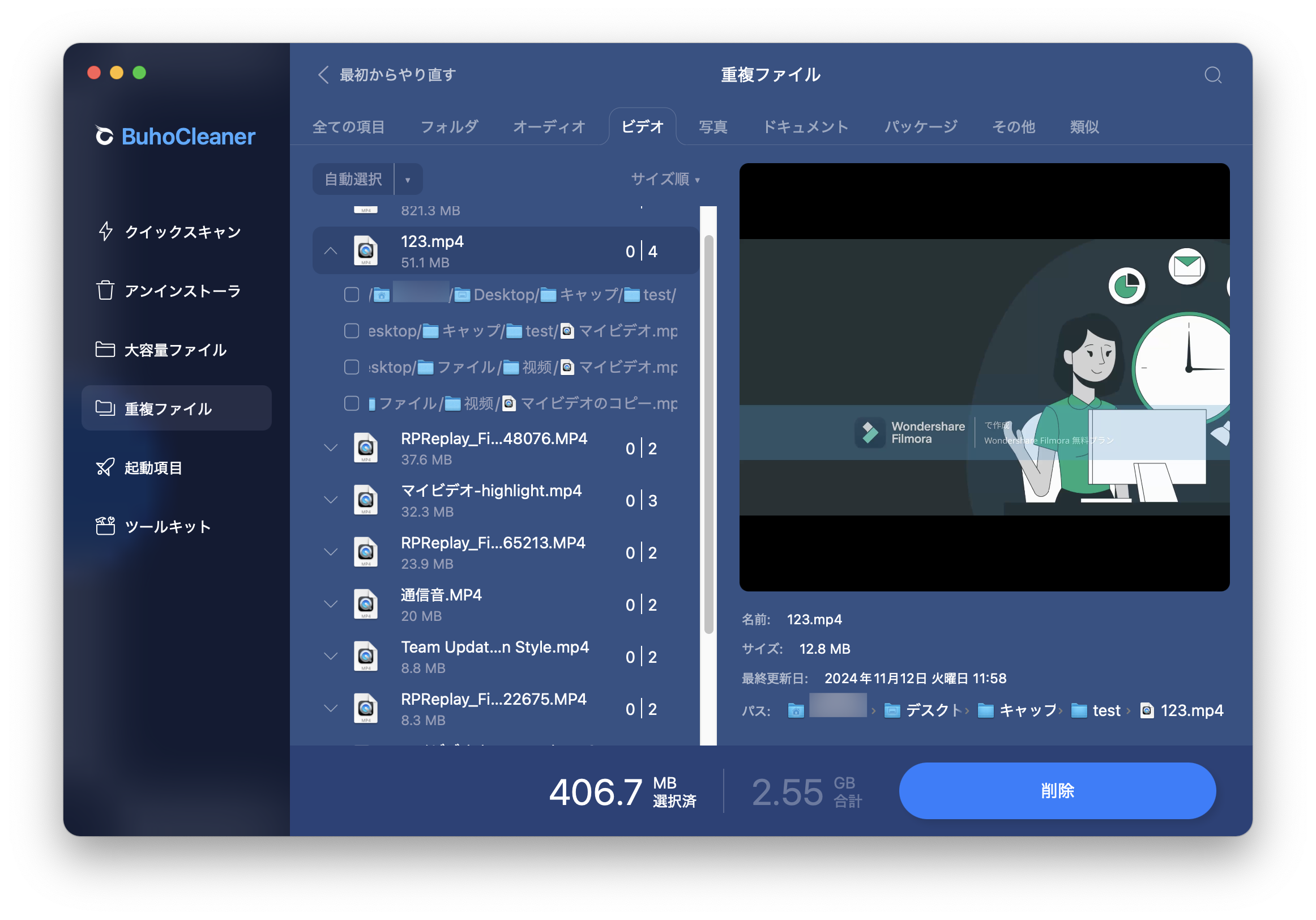The image size is (1316, 920).
Task: Expand the 通信音.MP4 group
Action: coord(331,604)
